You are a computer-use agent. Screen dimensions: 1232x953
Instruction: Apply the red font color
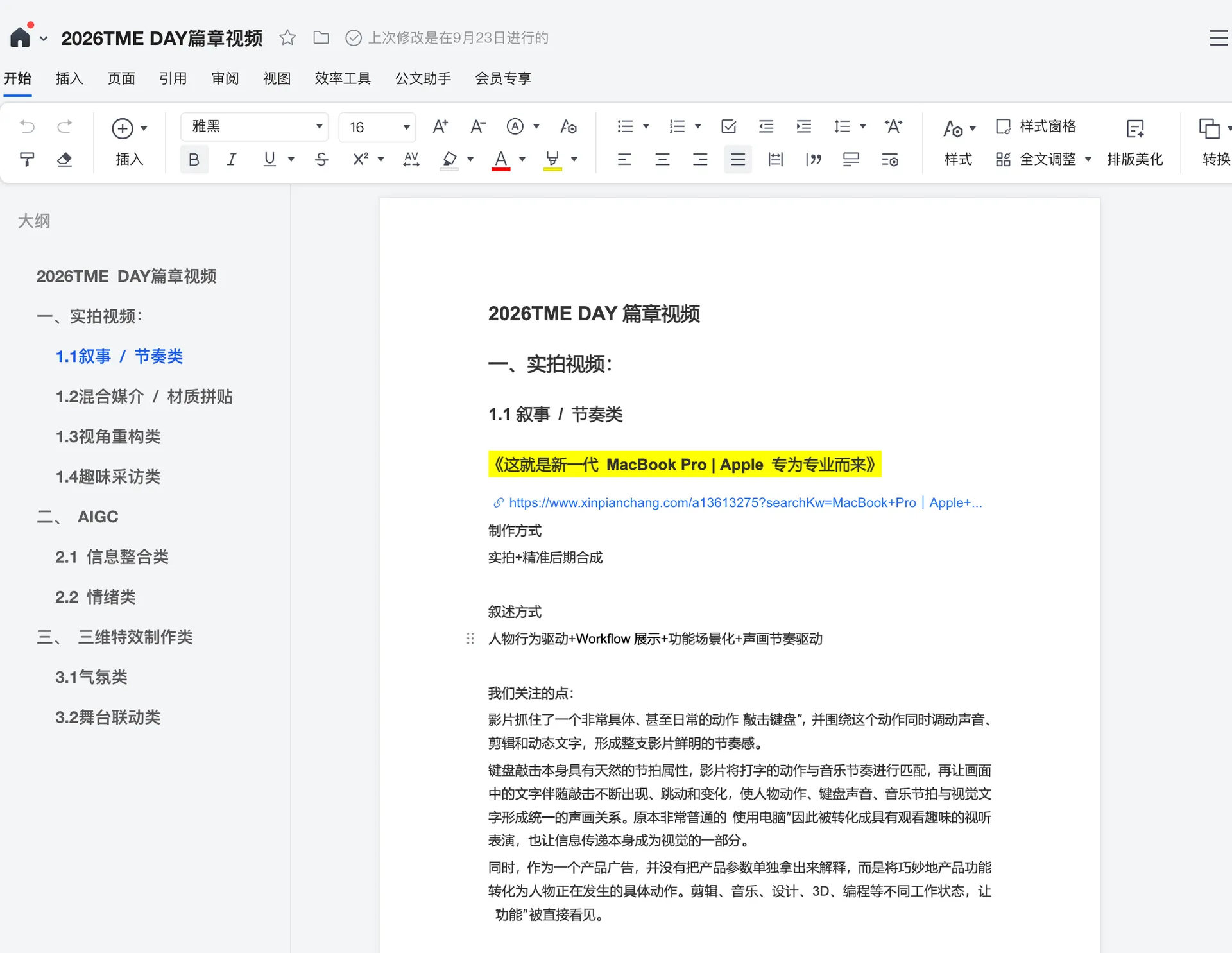pyautogui.click(x=501, y=159)
